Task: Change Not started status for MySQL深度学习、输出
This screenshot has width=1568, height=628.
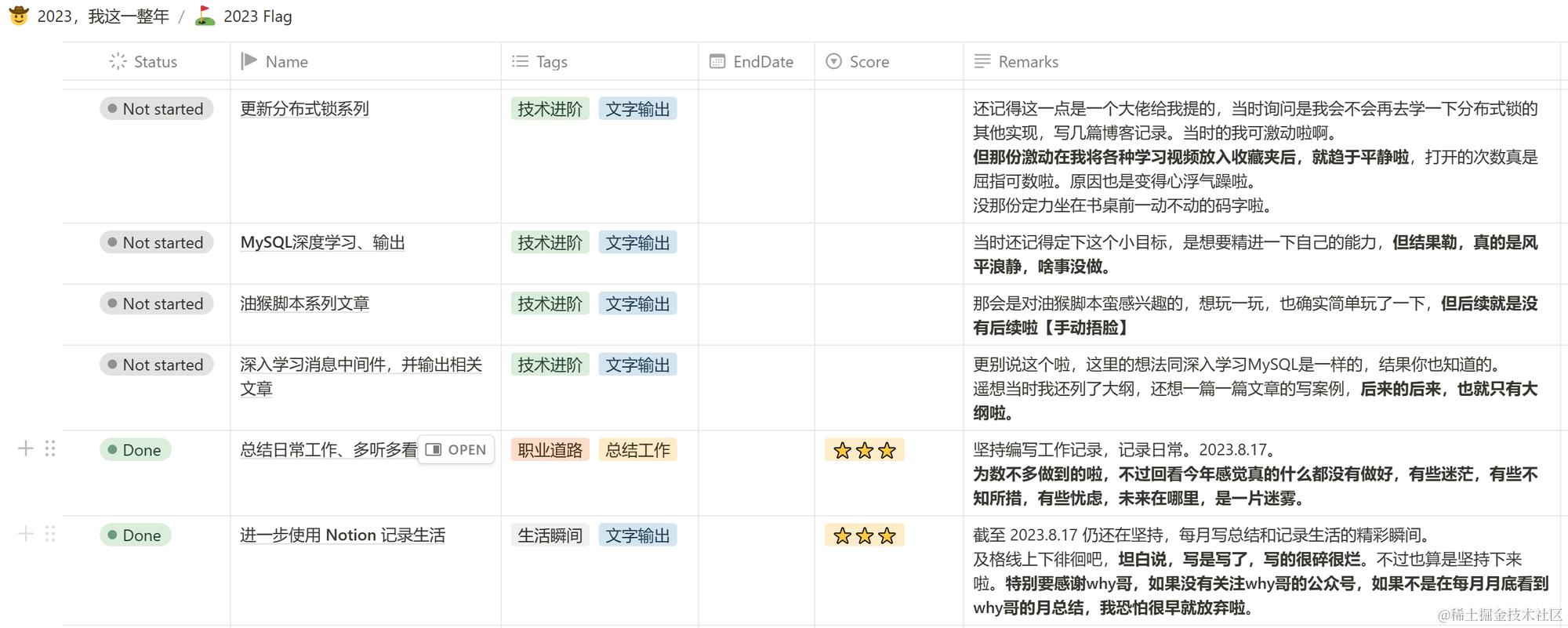Action: point(156,242)
